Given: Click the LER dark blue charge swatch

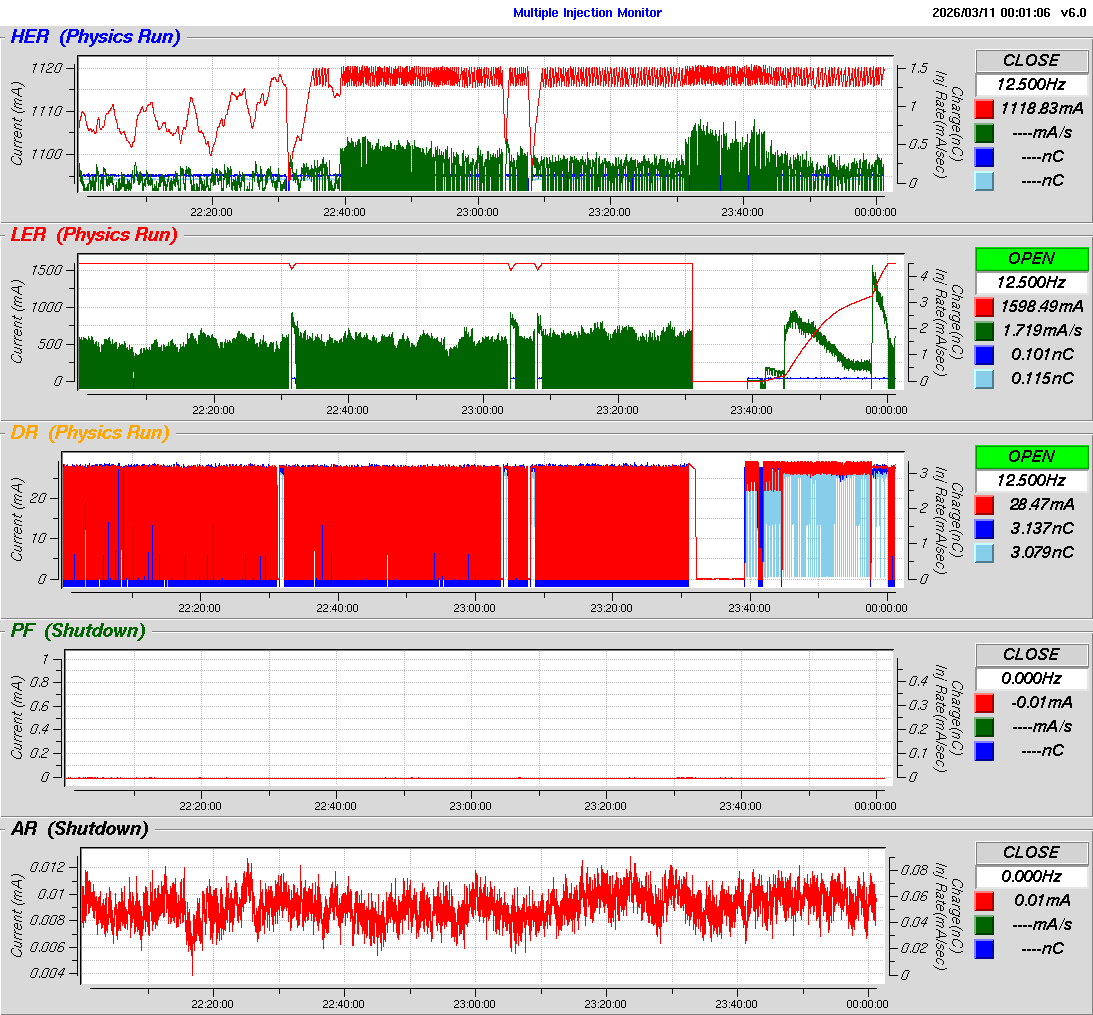Looking at the screenshot, I should click(x=984, y=354).
